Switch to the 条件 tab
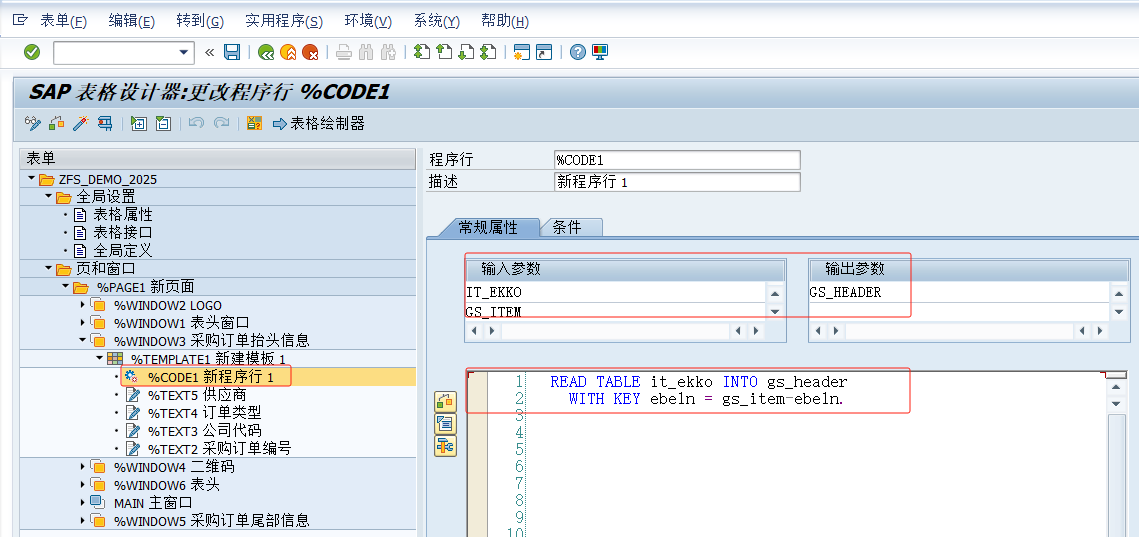This screenshot has height=537, width=1139. 567,227
